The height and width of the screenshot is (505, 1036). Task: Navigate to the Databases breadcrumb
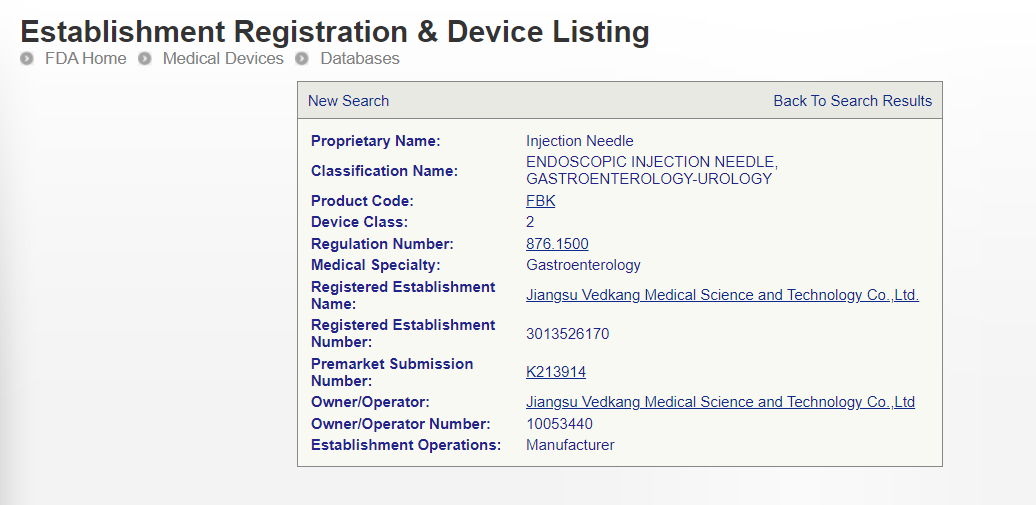click(359, 59)
